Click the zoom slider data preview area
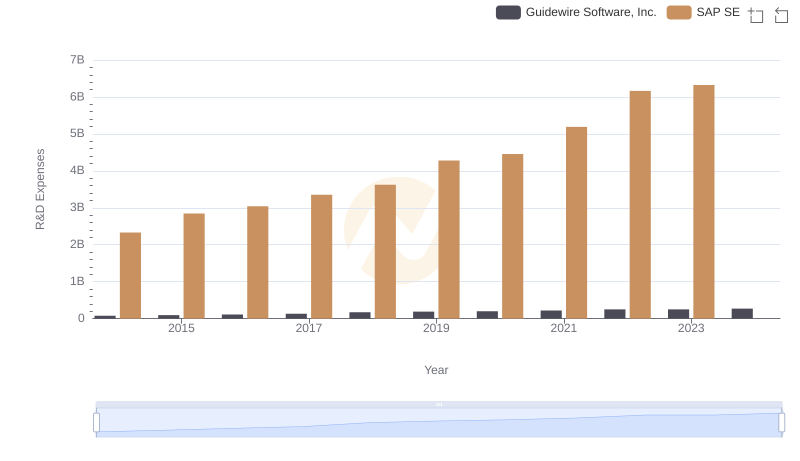This screenshot has height=461, width=800. point(439,423)
